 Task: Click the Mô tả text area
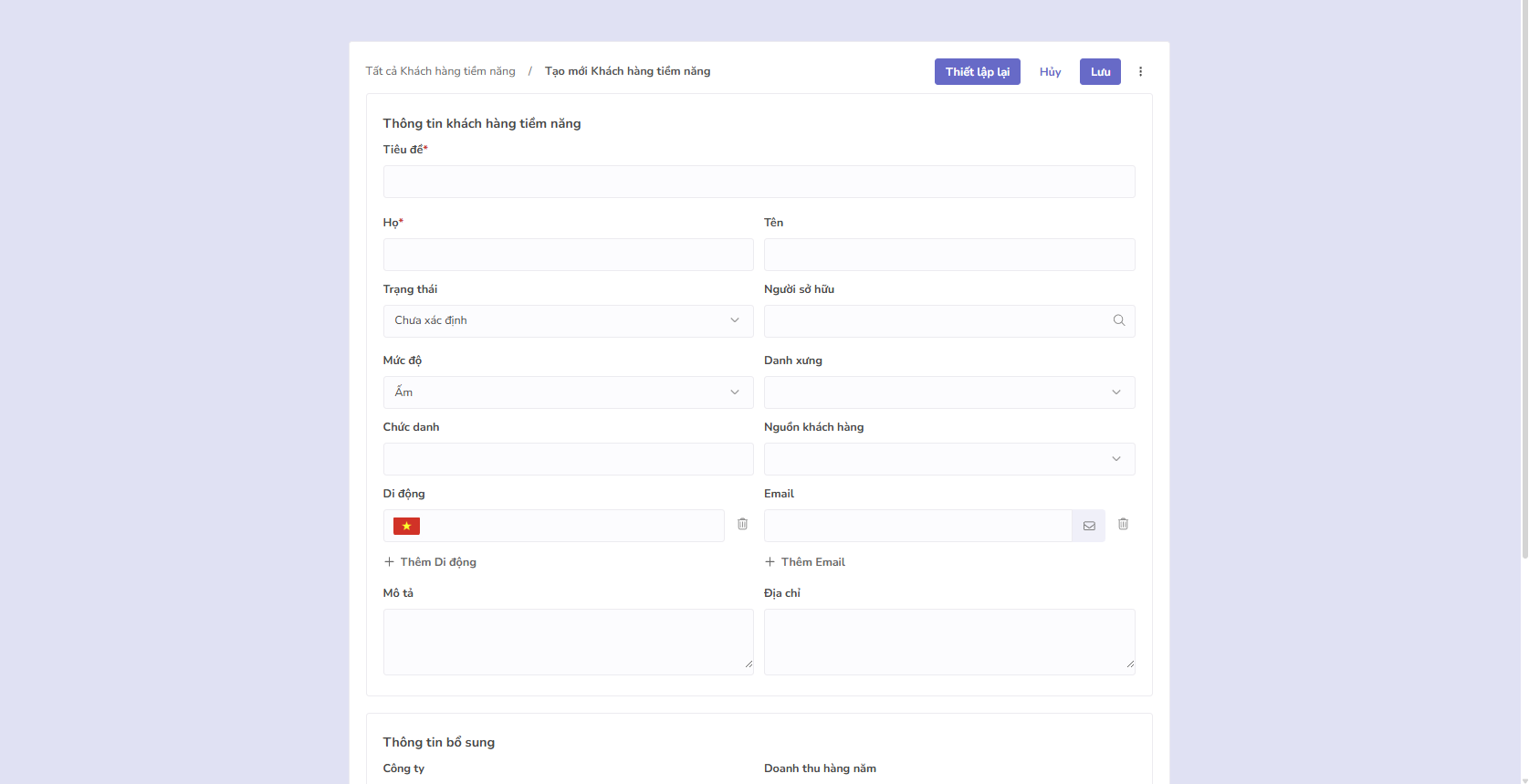coord(568,642)
